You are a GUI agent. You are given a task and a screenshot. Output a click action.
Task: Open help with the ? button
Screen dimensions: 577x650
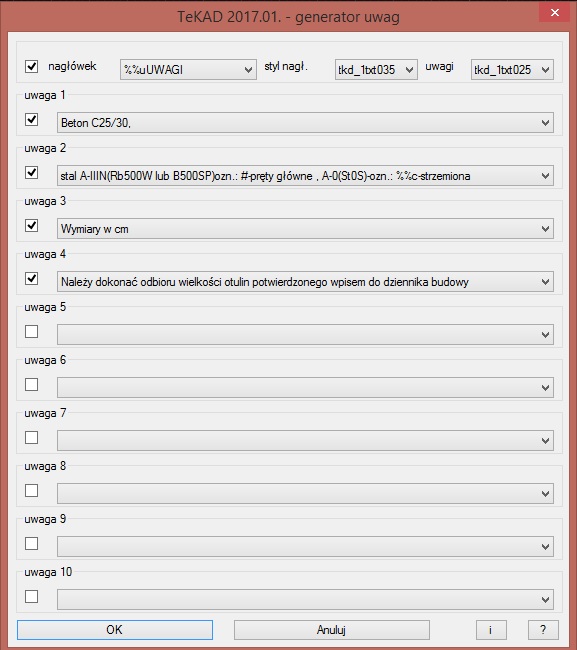(543, 630)
